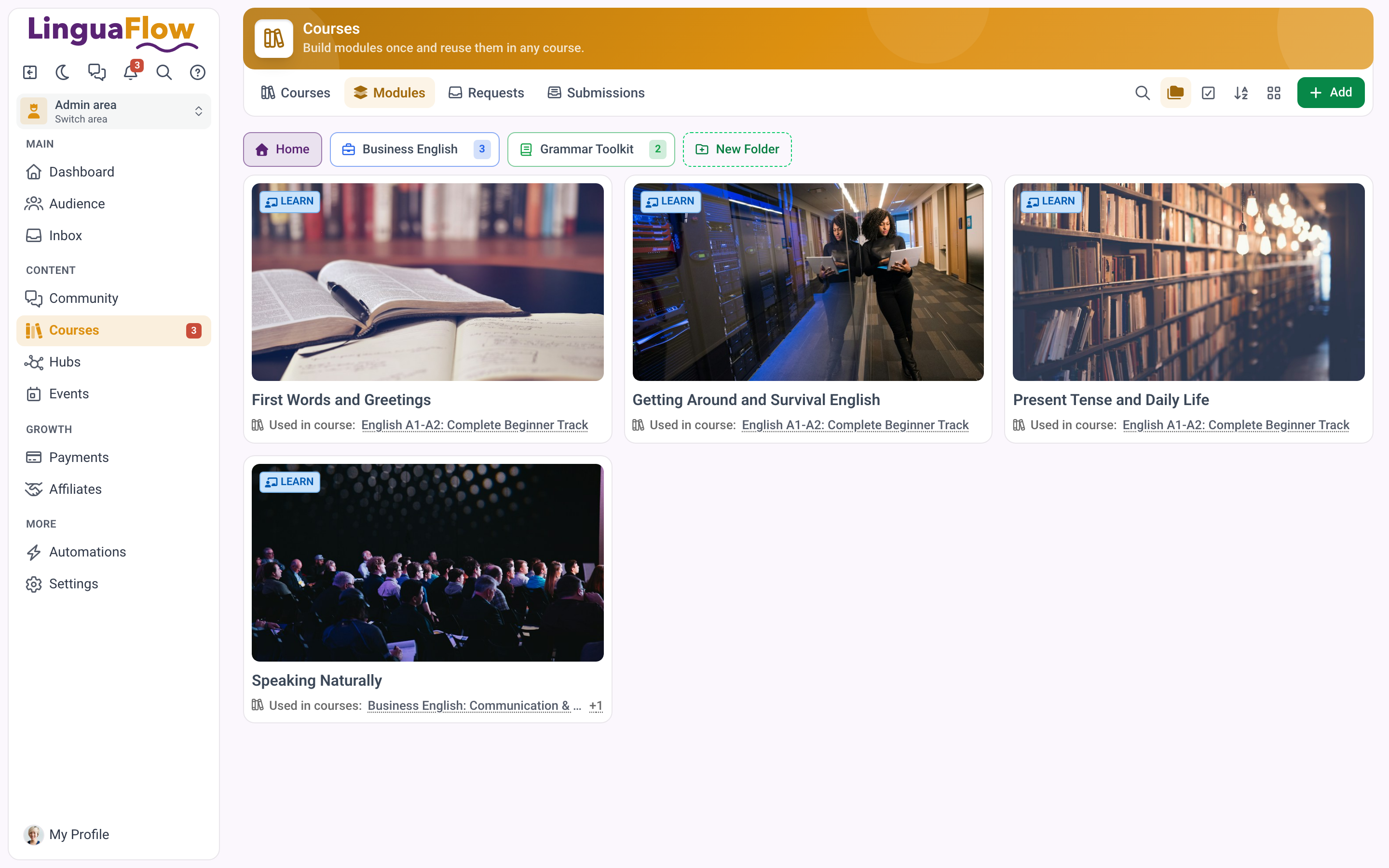
Task: Show the +1 more courses link
Action: pos(596,705)
